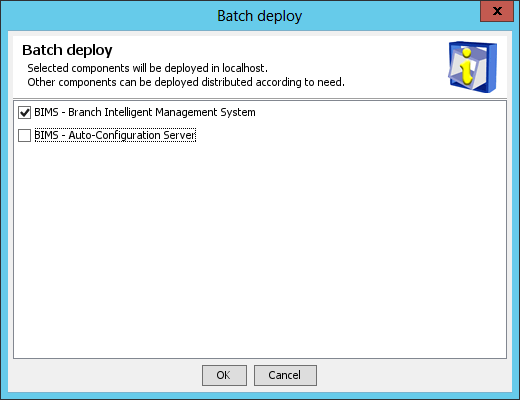Screen dimensions: 520x400
Task: Select the 'Branch Intelligent Management System' label text
Action: click(162, 112)
